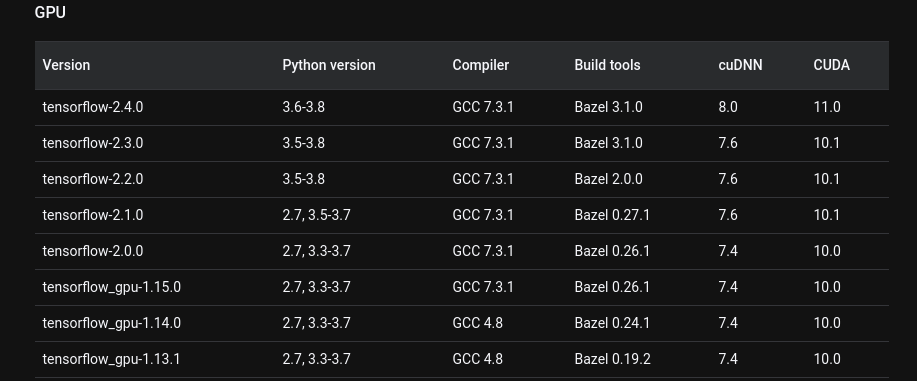
Task: Click Bazel 0.26.1 in tensorflow-2.0.0 row
Action: (612, 251)
